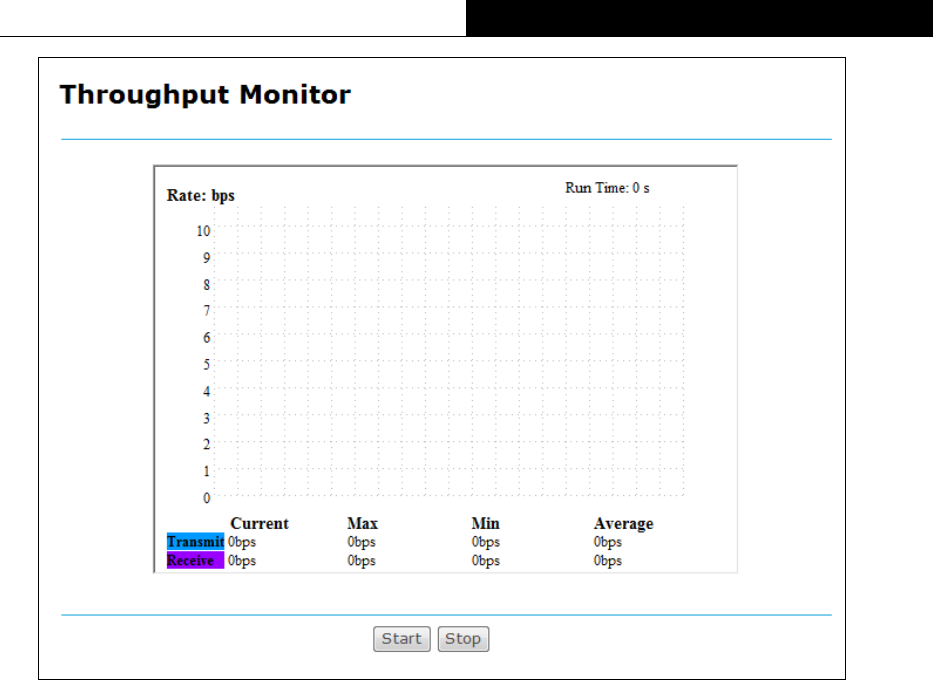
Task: Click the Throughput Monitor heading
Action: (205, 95)
